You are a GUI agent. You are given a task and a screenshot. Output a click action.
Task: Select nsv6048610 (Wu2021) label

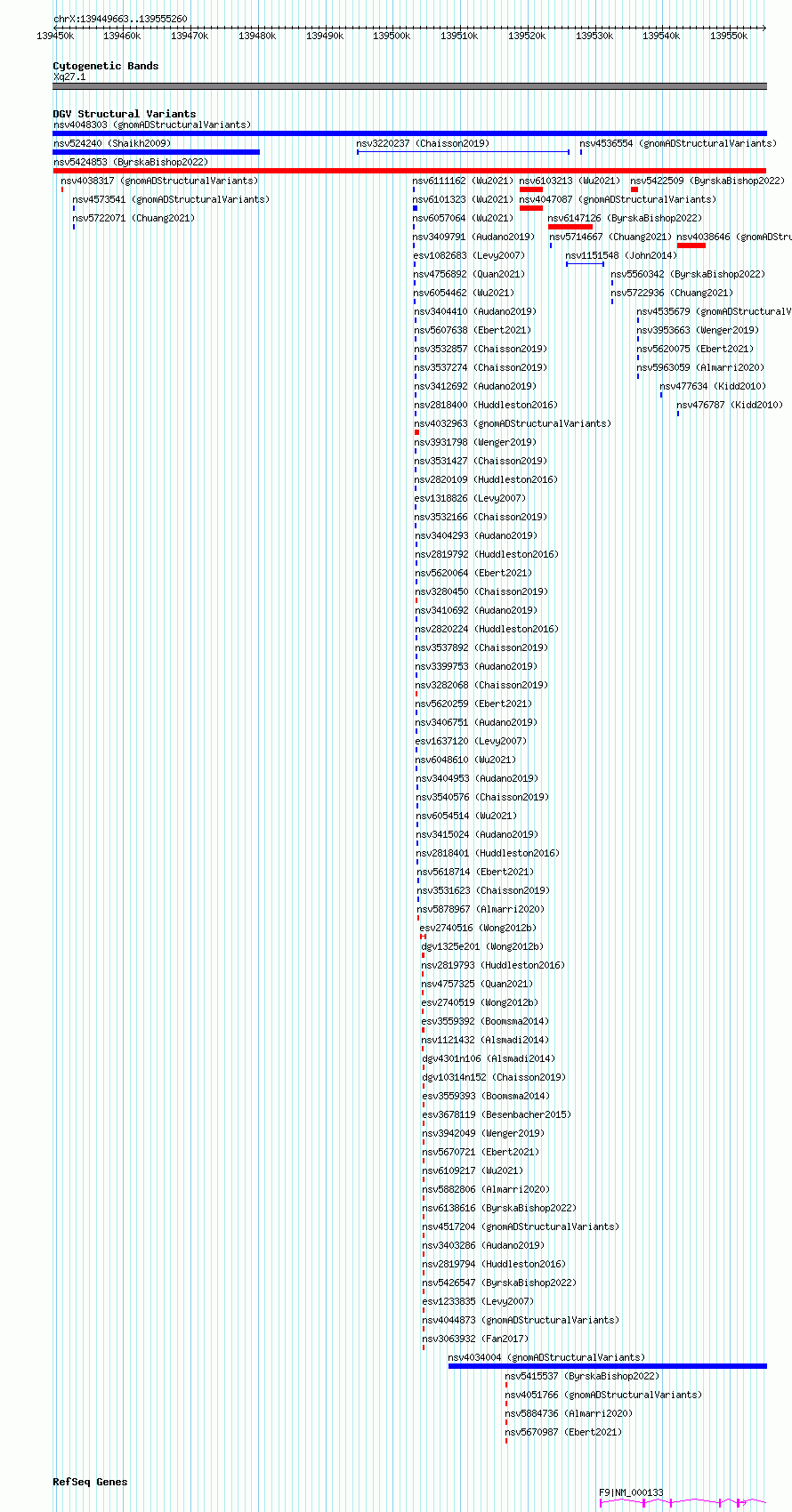coord(466,760)
